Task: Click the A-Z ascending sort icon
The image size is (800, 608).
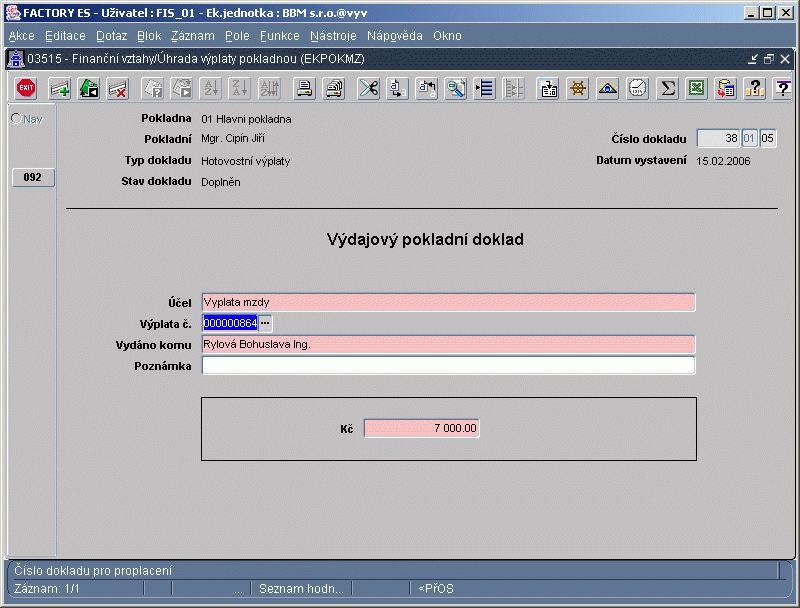Action: pyautogui.click(x=211, y=88)
